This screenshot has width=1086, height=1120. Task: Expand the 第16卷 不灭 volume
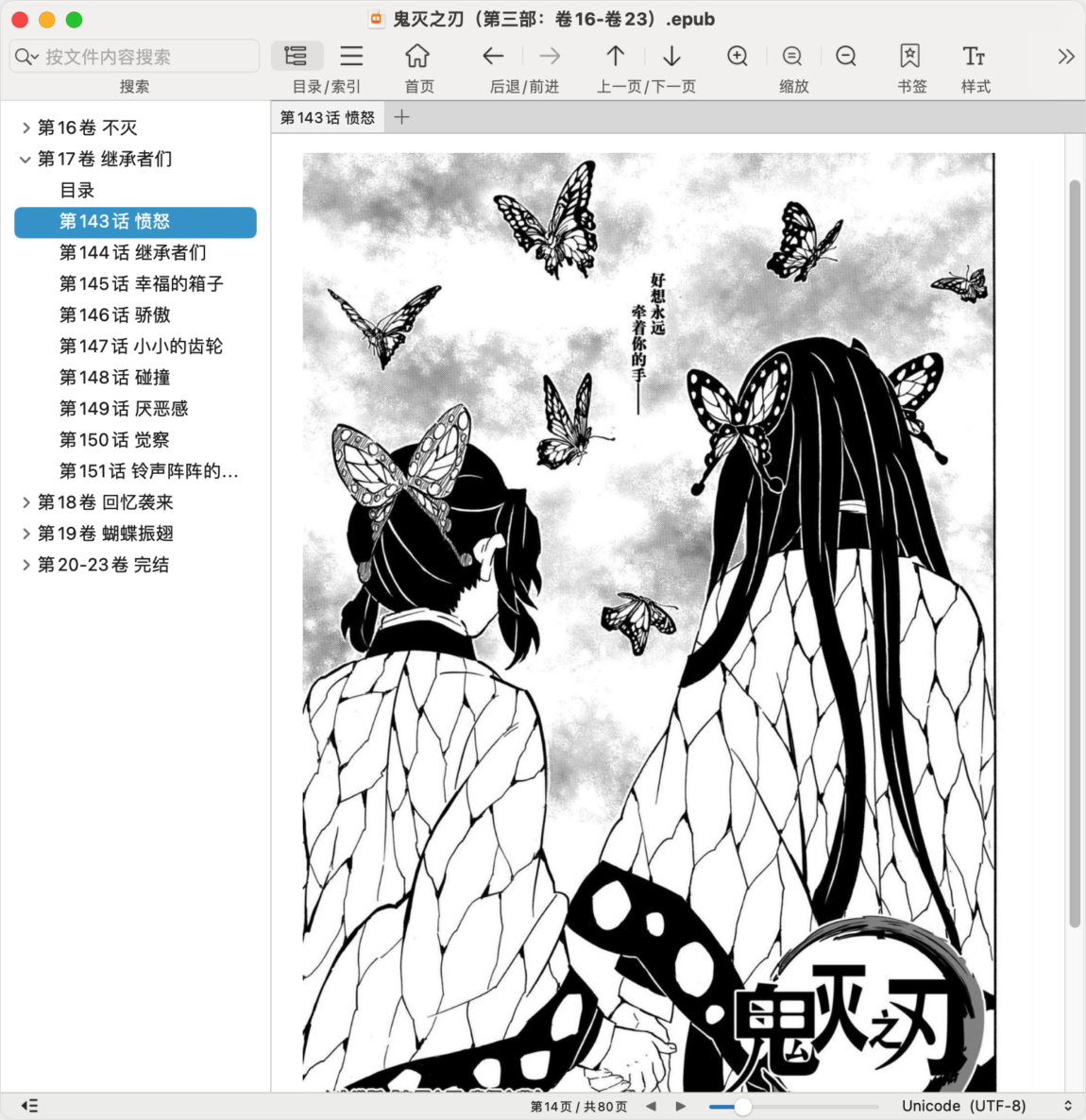point(25,127)
